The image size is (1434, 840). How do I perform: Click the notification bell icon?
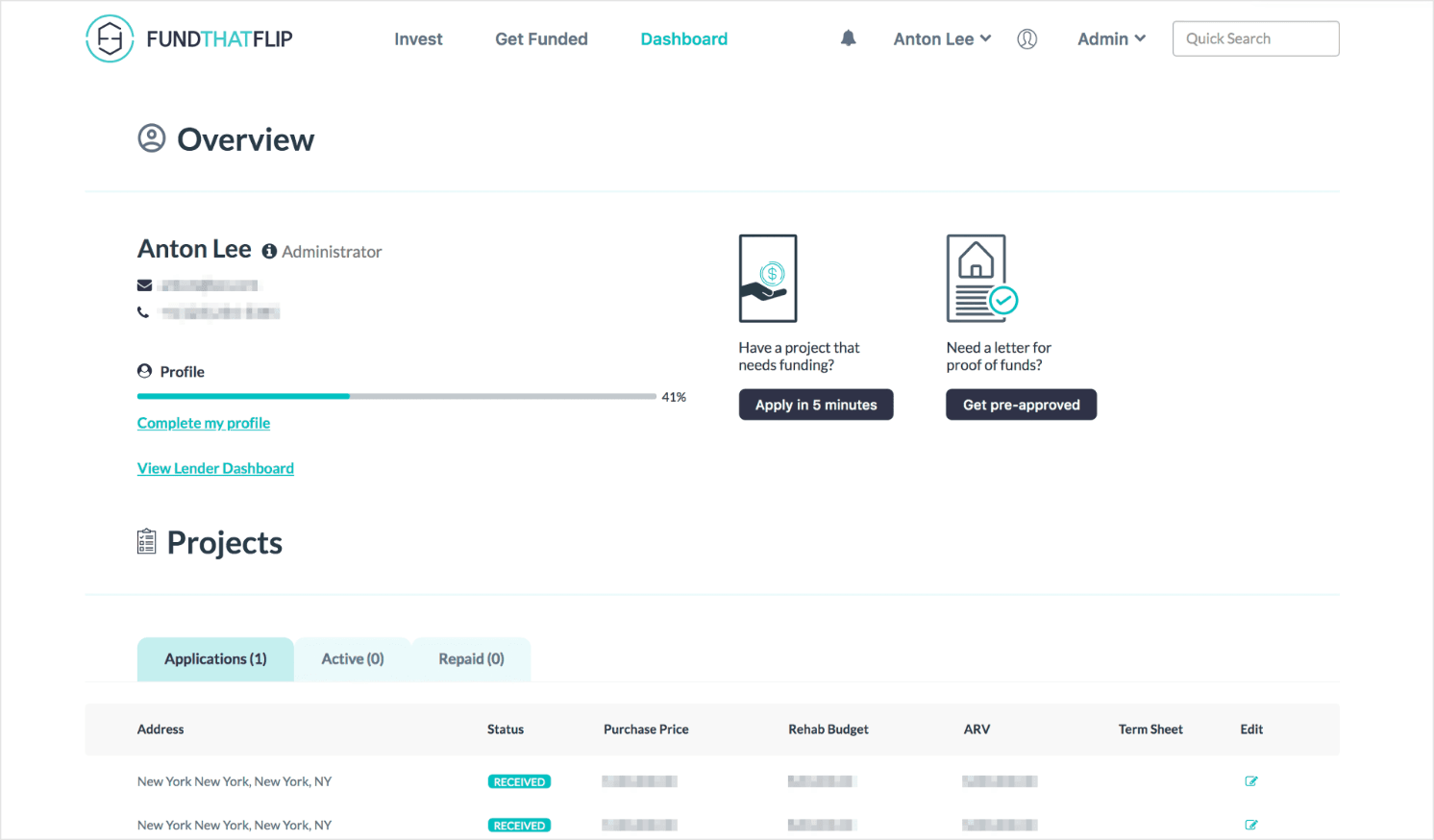click(x=848, y=37)
